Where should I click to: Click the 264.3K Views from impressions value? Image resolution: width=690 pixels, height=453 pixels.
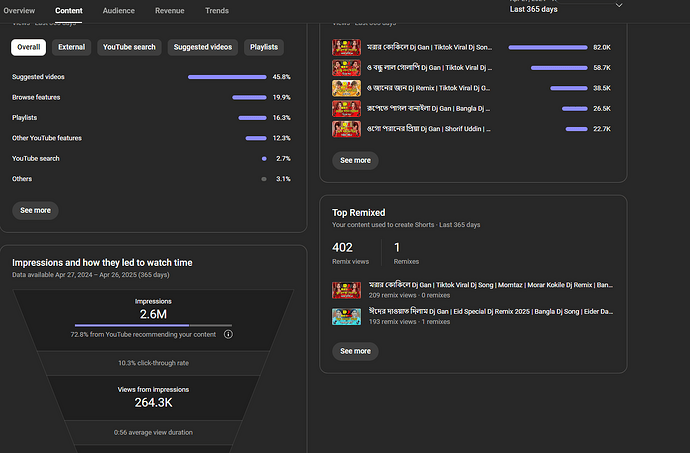pyautogui.click(x=153, y=402)
